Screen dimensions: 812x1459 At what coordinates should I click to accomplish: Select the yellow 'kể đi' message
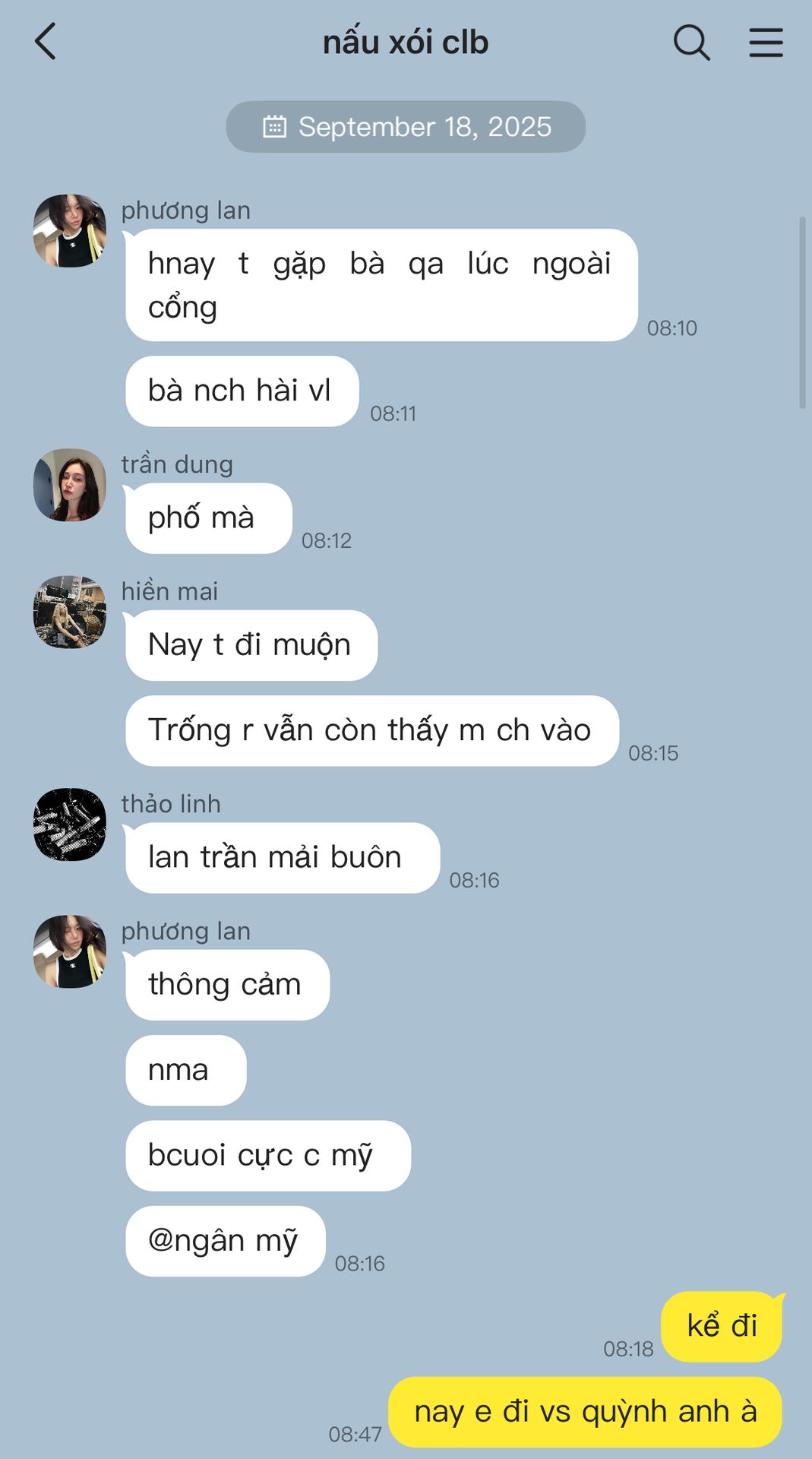coord(722,1326)
